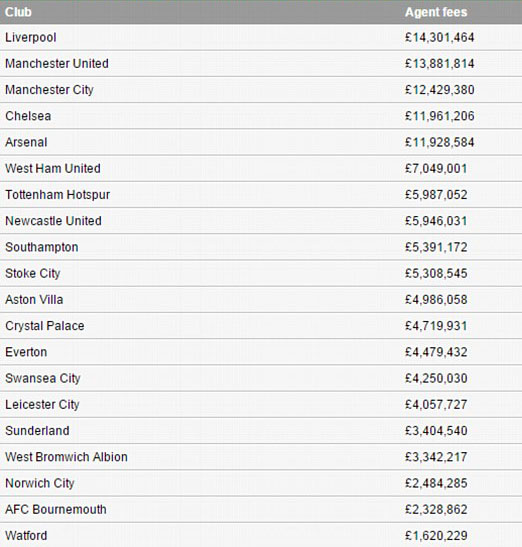Click Liverpool's £14,301,464 agent fee

pyautogui.click(x=439, y=37)
